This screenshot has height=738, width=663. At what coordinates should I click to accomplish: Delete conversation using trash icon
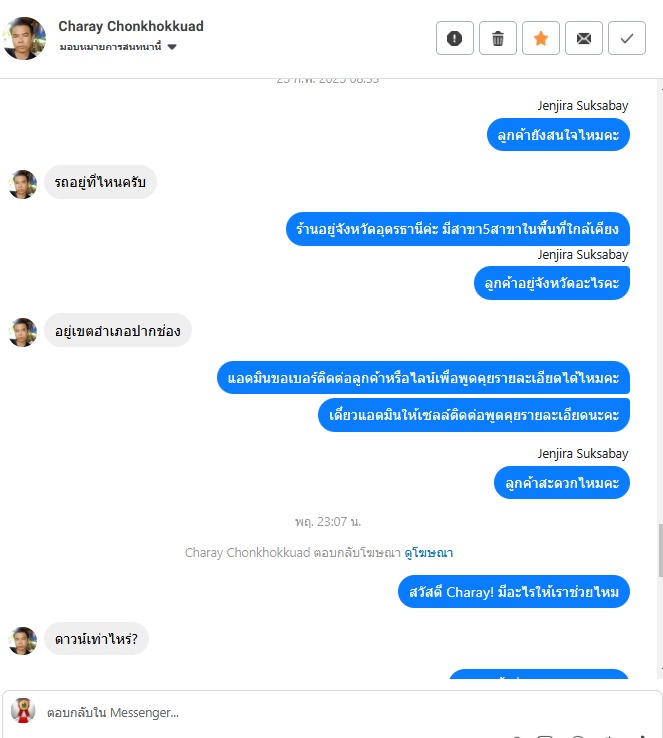(x=497, y=38)
